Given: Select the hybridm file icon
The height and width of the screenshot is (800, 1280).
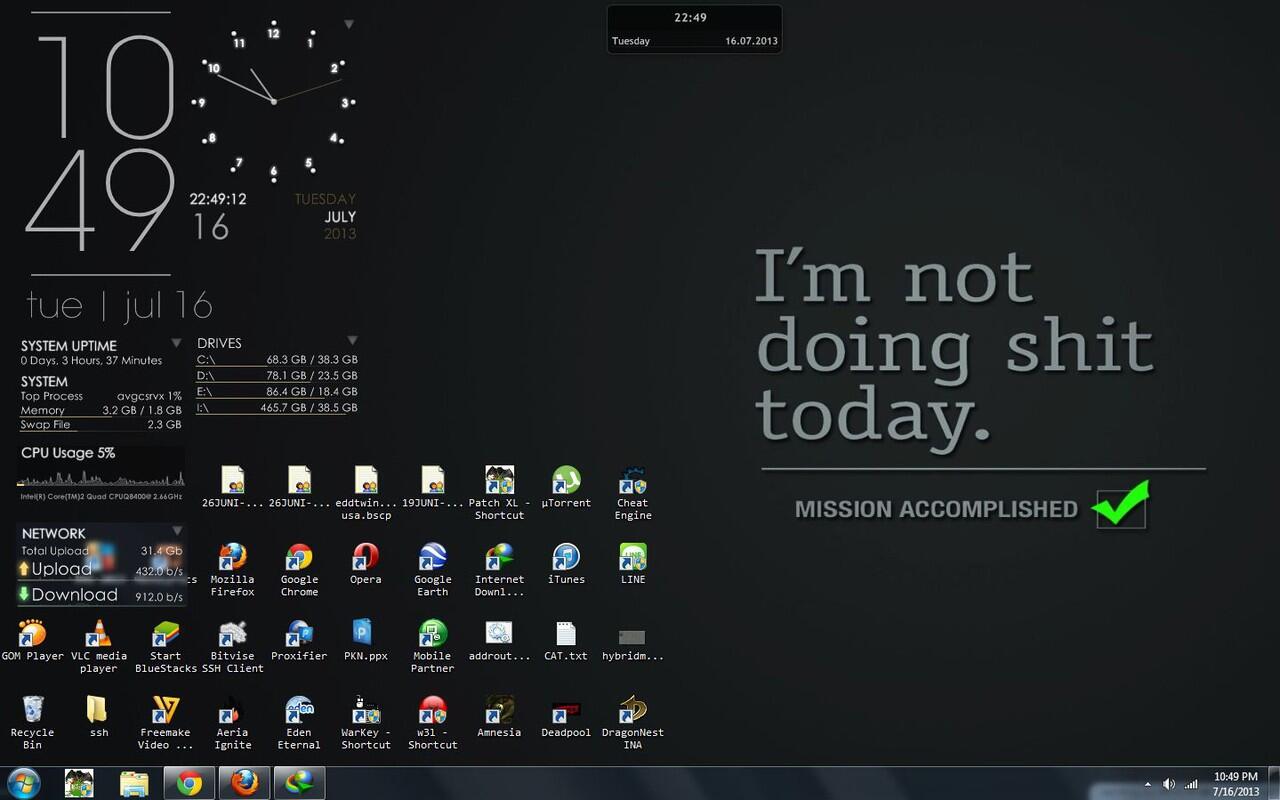Looking at the screenshot, I should (633, 641).
